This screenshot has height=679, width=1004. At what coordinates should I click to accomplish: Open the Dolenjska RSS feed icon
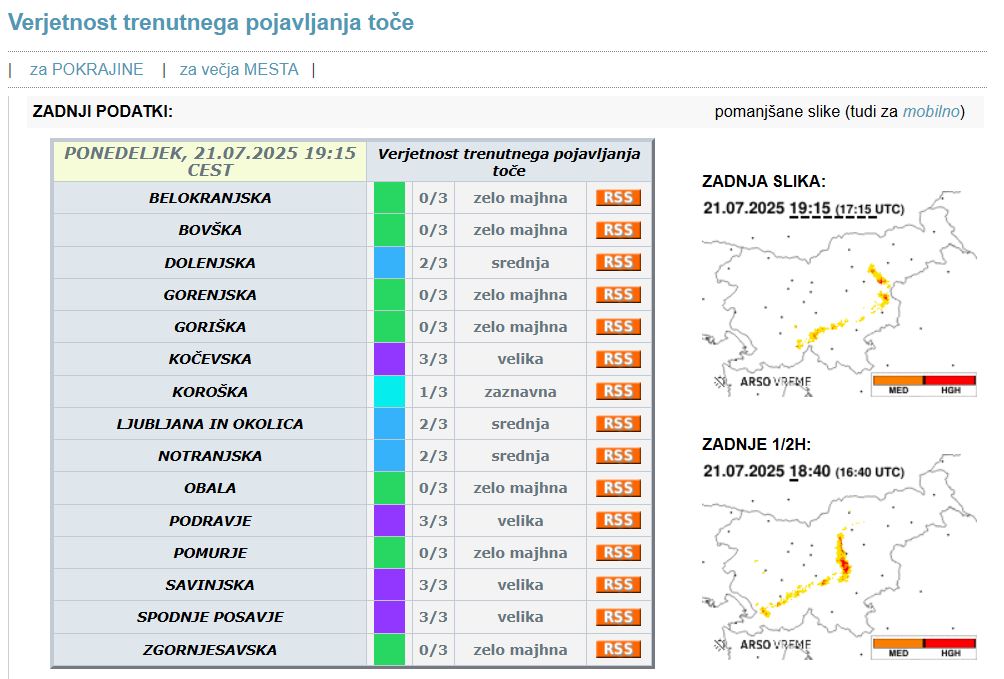[618, 262]
